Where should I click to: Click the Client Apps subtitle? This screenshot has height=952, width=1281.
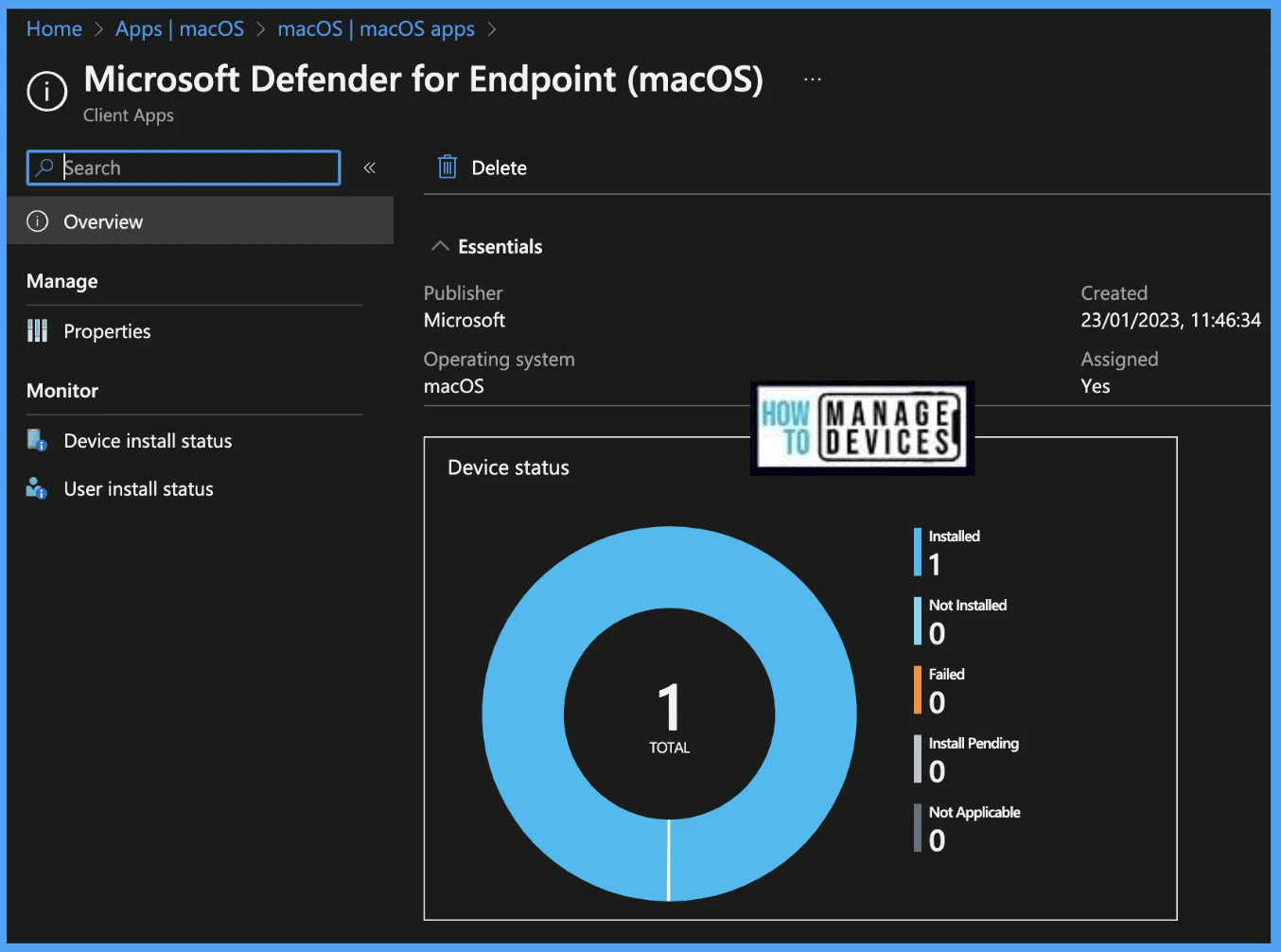[129, 115]
